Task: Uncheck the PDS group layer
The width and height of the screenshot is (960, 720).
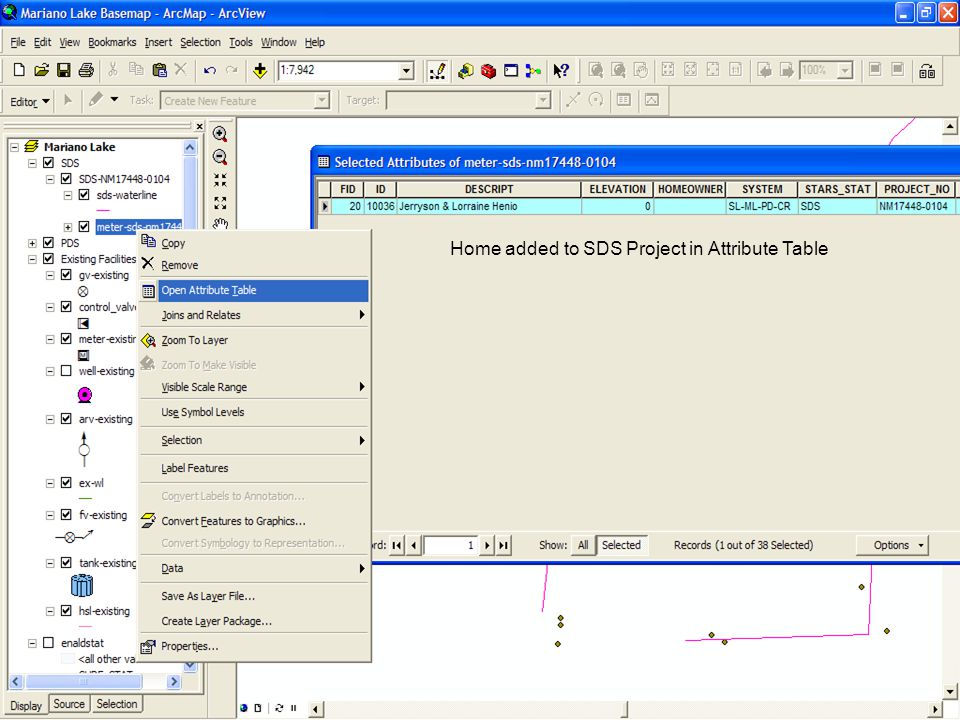Action: pos(48,243)
